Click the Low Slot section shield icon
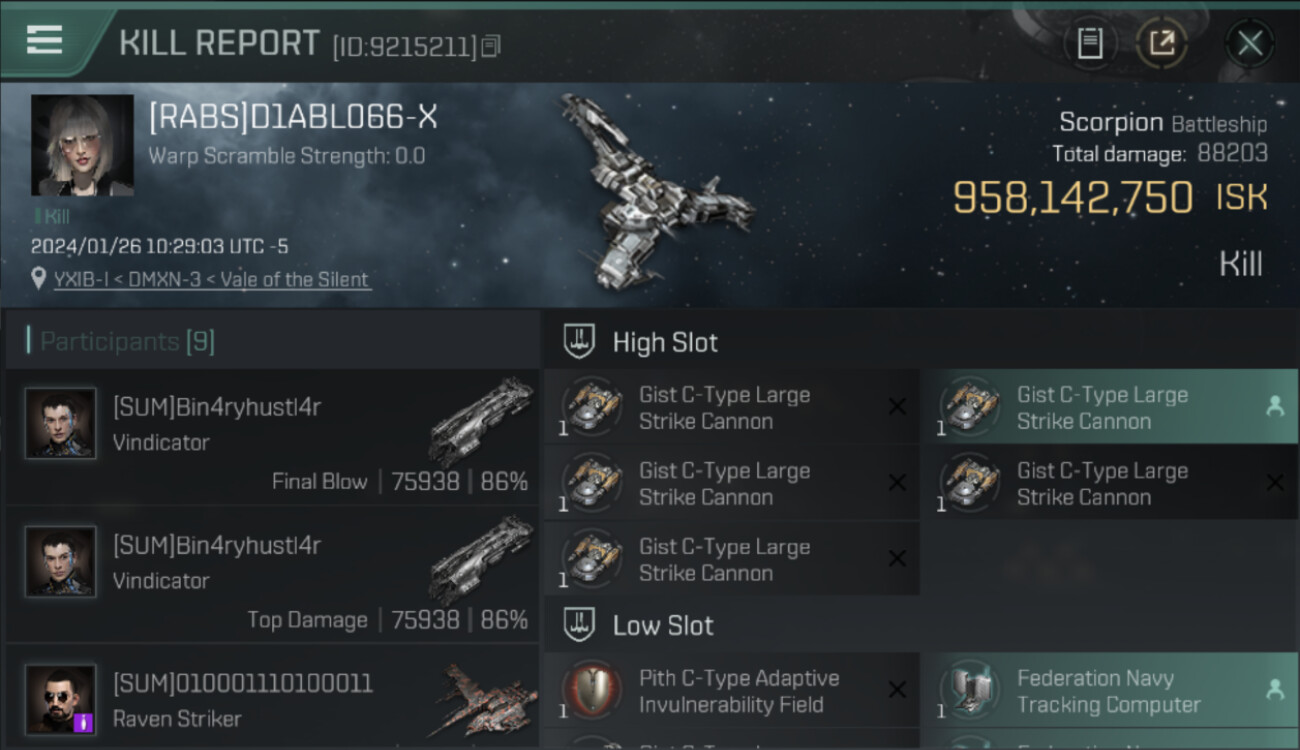 click(579, 626)
